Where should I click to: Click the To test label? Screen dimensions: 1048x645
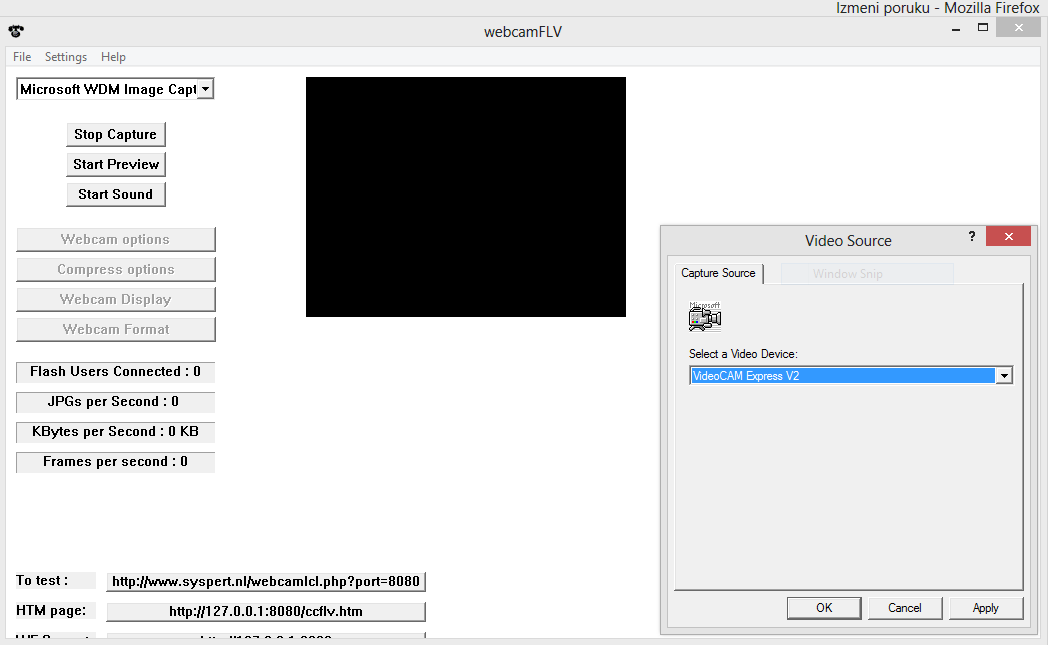pyautogui.click(x=42, y=581)
